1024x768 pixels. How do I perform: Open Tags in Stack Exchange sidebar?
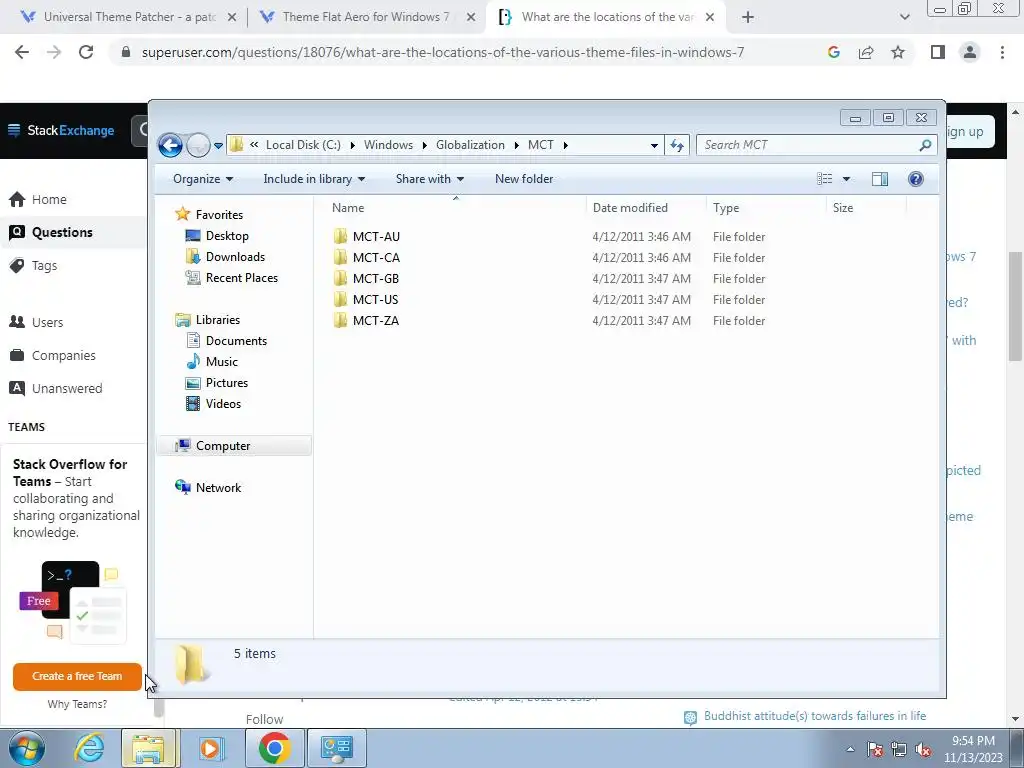tap(34, 265)
